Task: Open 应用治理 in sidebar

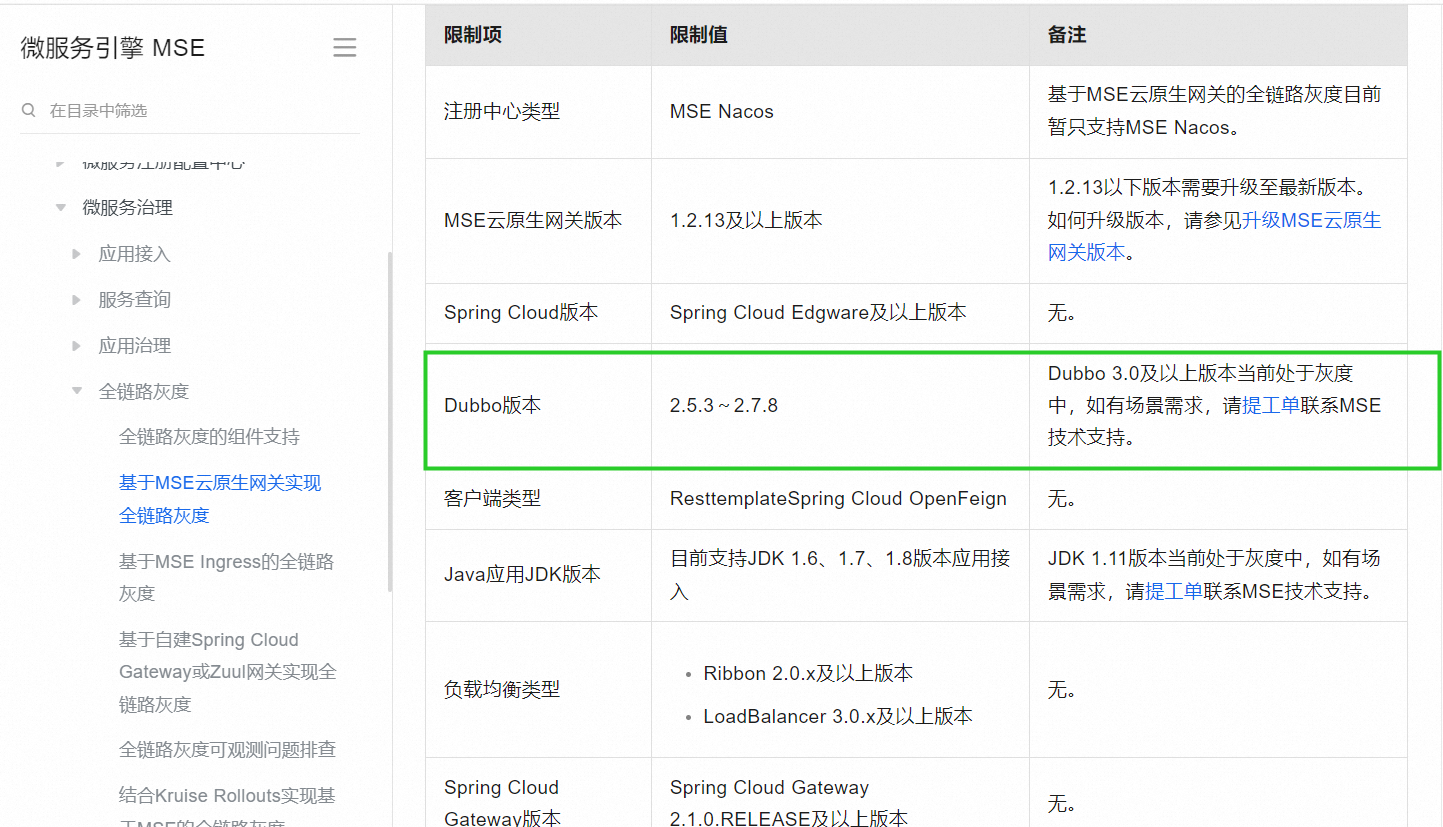Action: [134, 346]
